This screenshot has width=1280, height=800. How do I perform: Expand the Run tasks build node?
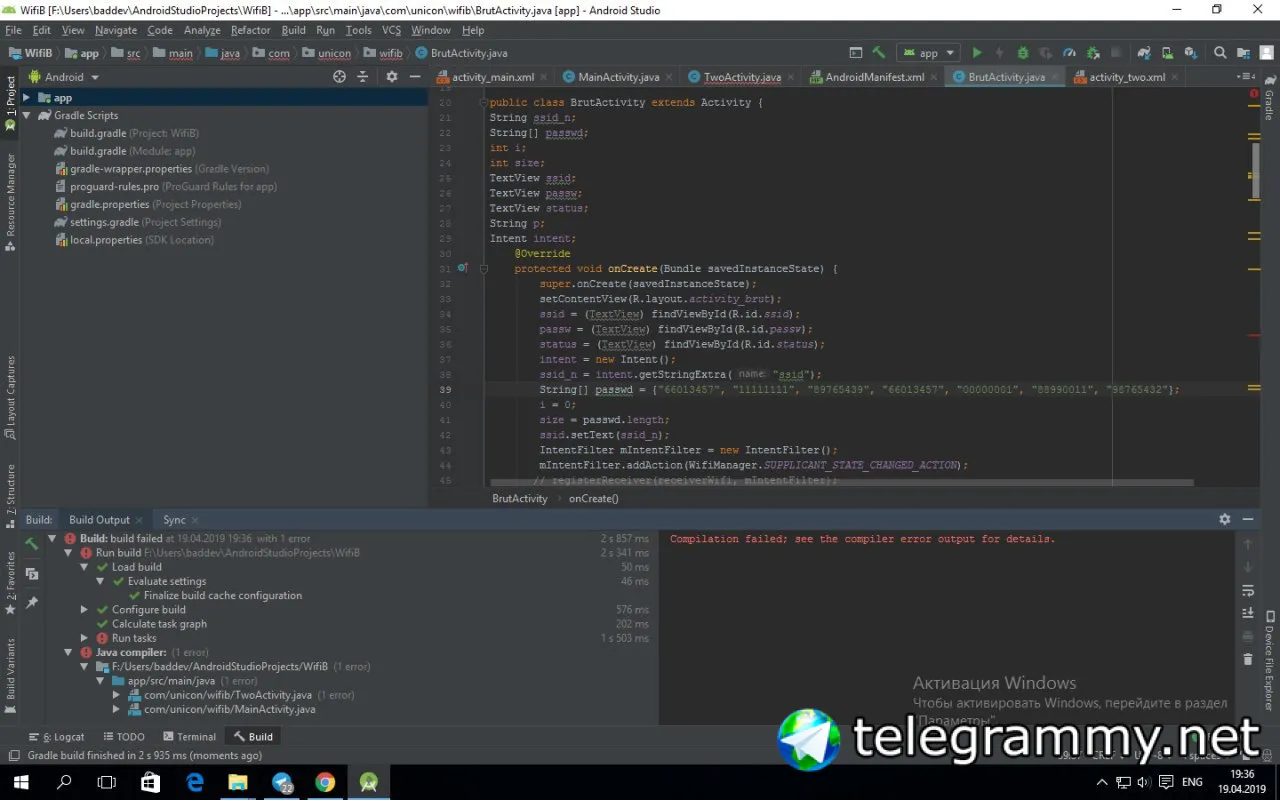(x=85, y=638)
